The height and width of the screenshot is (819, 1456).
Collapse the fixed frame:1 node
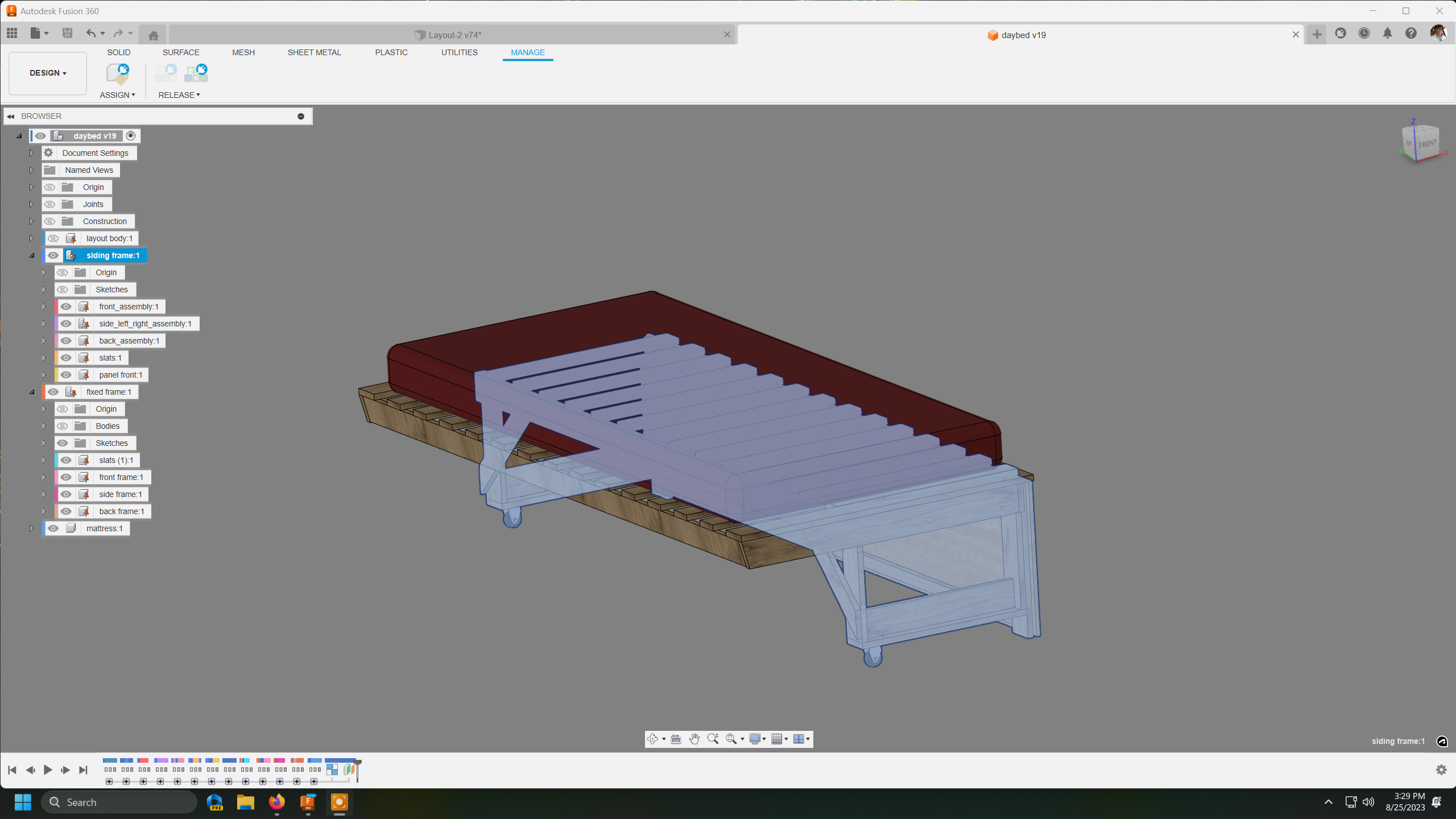point(32,392)
